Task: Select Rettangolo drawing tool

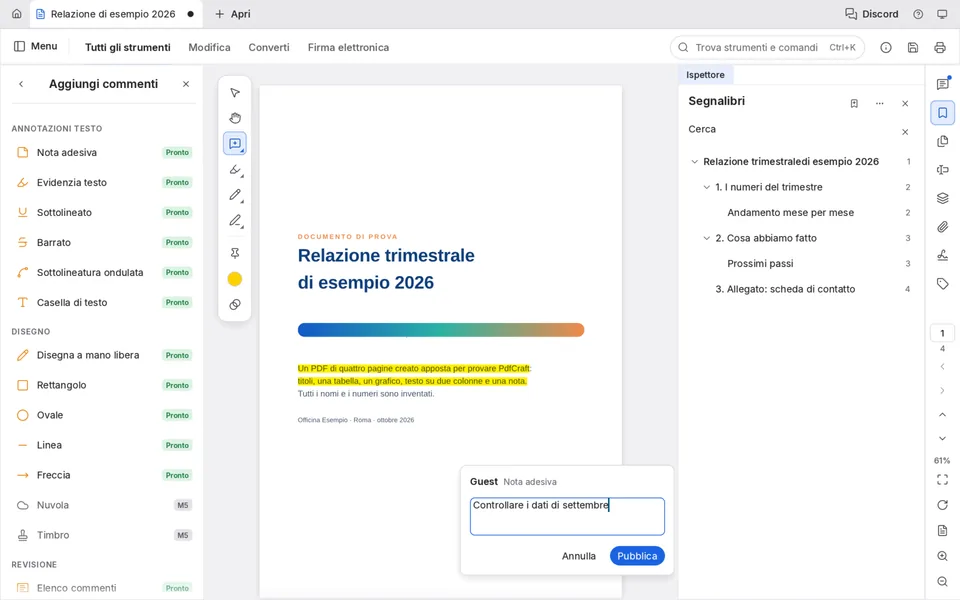Action: tap(103, 385)
